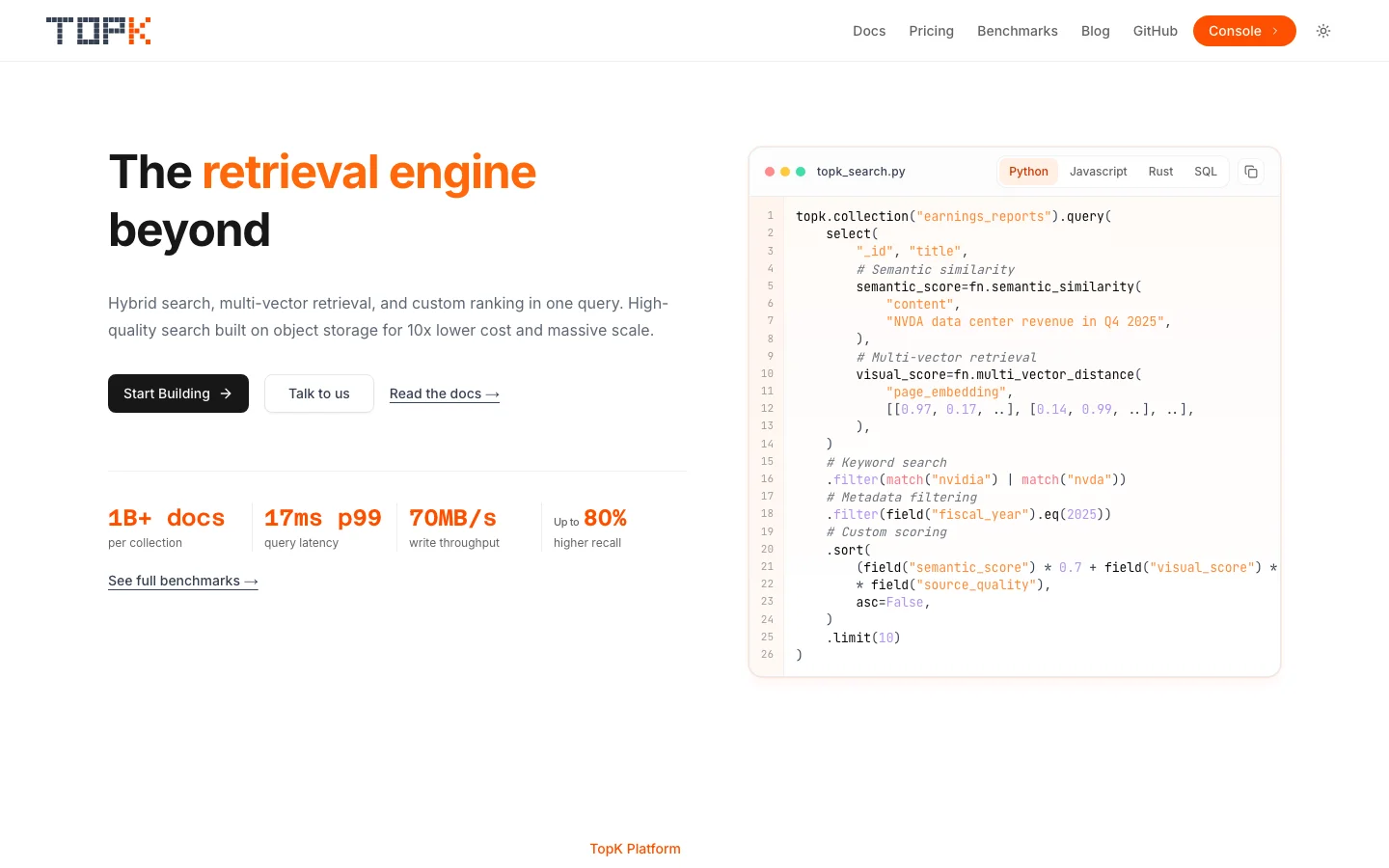Screen dimensions: 1389x868
Task: Visit the Blog from the header
Action: pyautogui.click(x=1096, y=31)
